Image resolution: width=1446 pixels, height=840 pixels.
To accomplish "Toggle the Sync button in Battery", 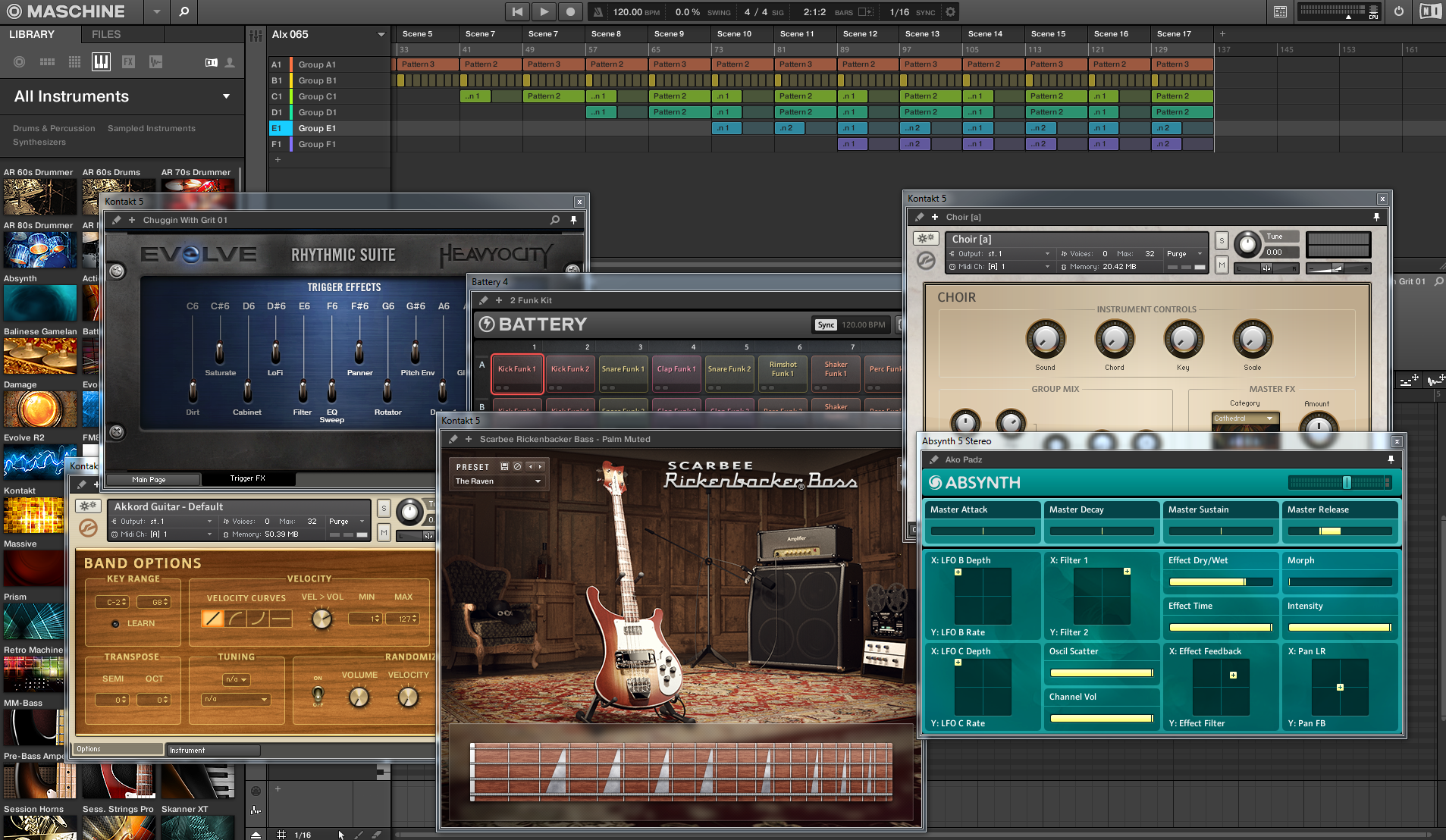I will pos(826,324).
